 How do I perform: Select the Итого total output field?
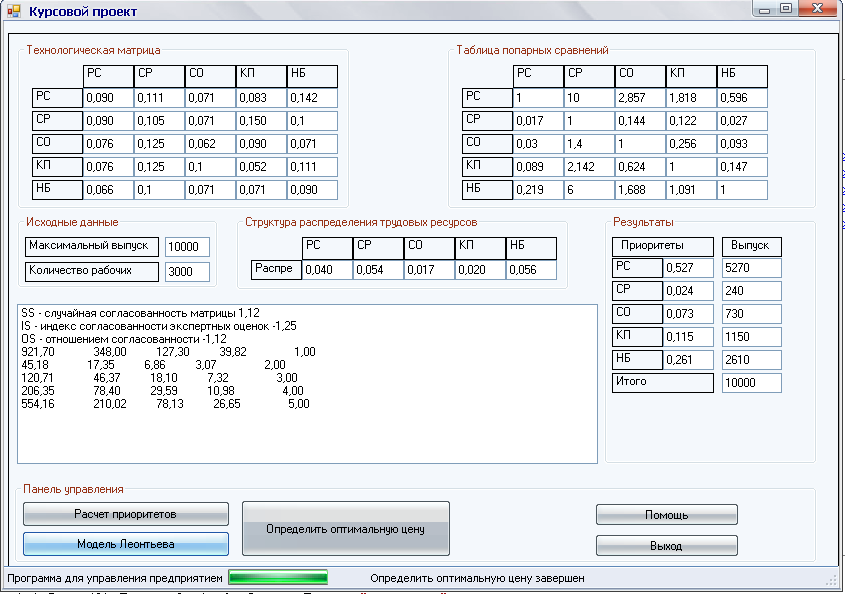(751, 383)
